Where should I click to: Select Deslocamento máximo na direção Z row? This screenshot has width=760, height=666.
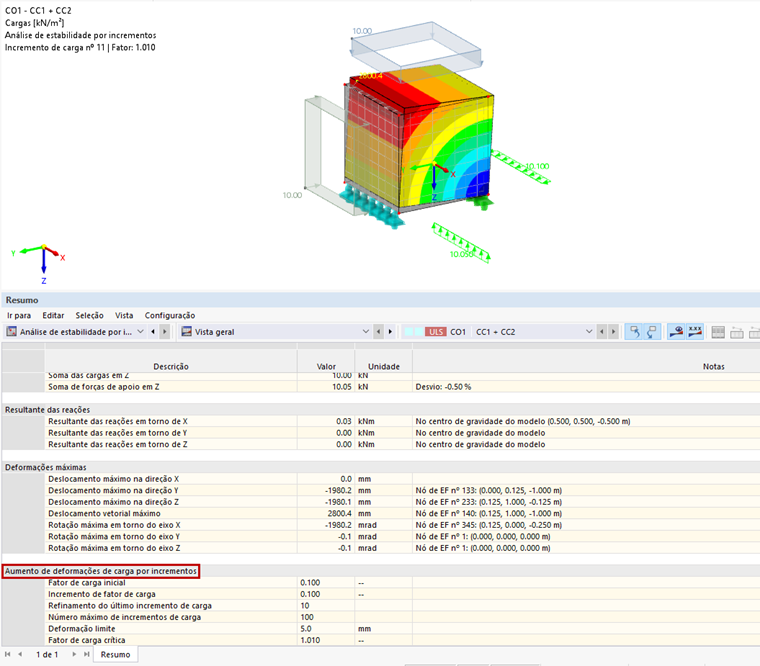click(380, 502)
